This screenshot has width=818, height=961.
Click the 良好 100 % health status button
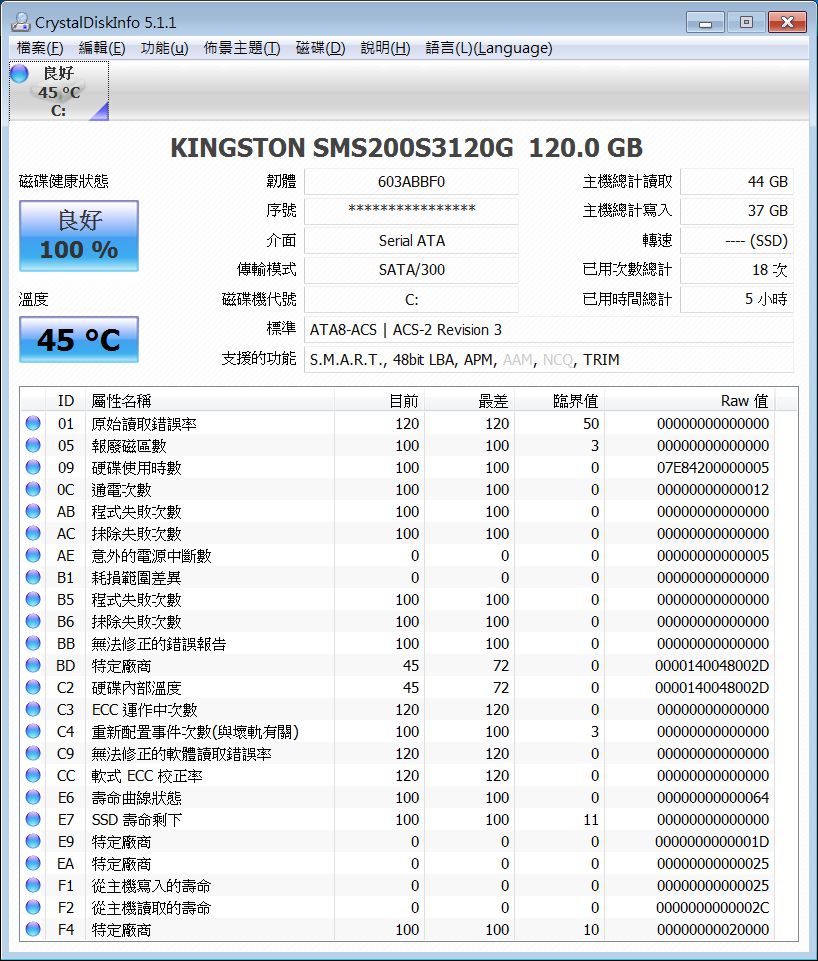pos(79,236)
